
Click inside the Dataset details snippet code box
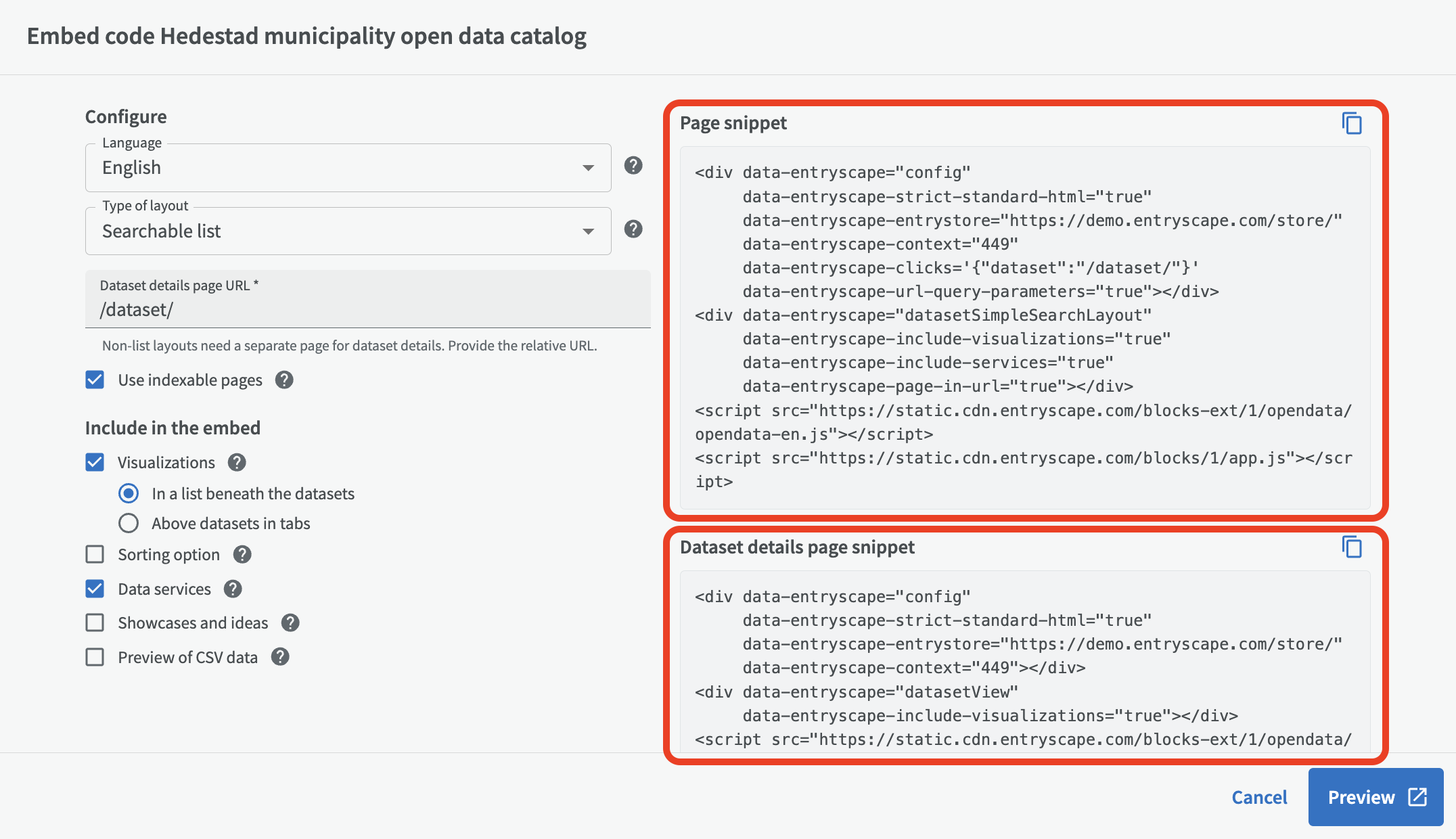pos(1025,662)
